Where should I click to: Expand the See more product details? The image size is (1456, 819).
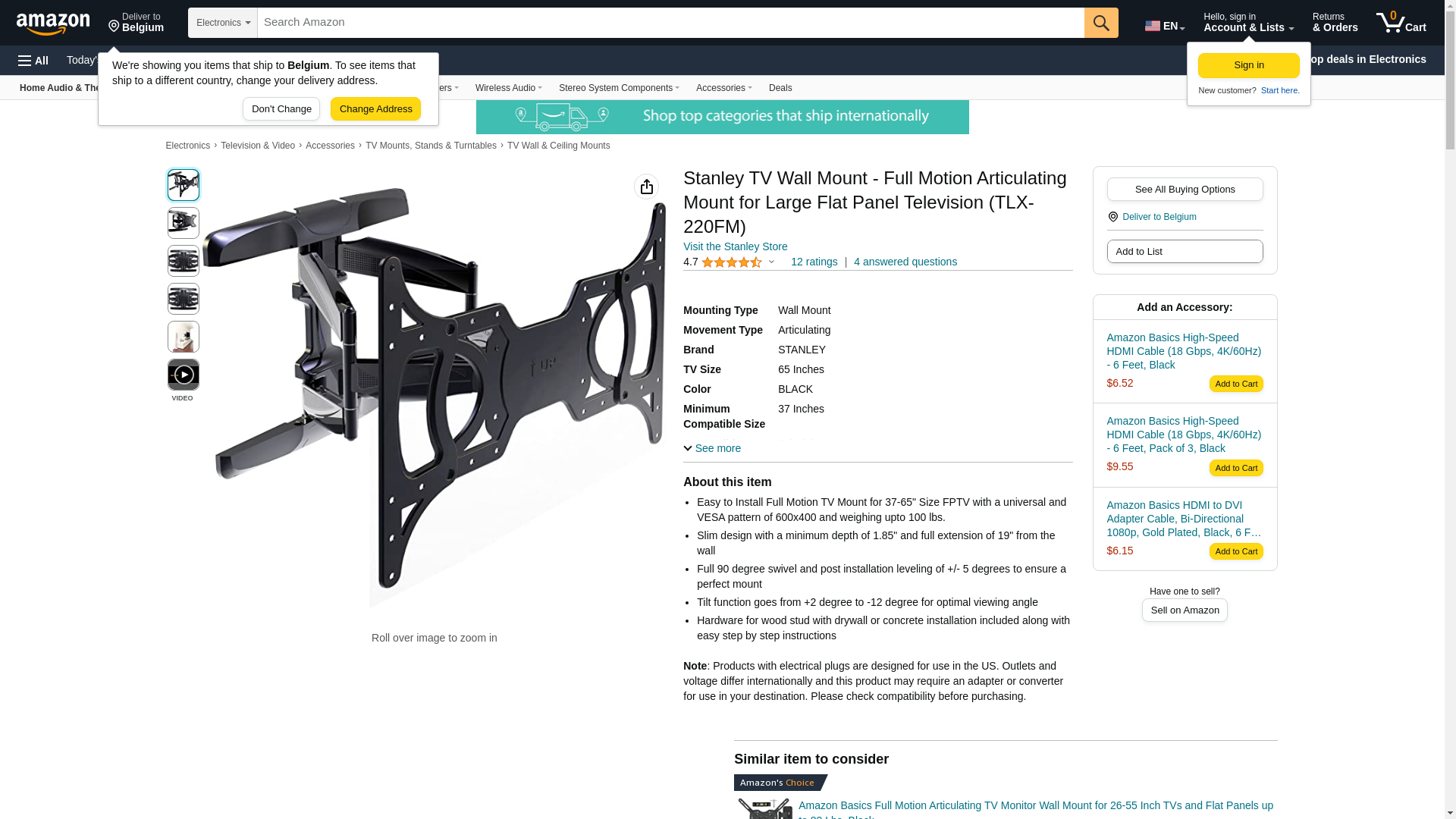click(x=712, y=448)
